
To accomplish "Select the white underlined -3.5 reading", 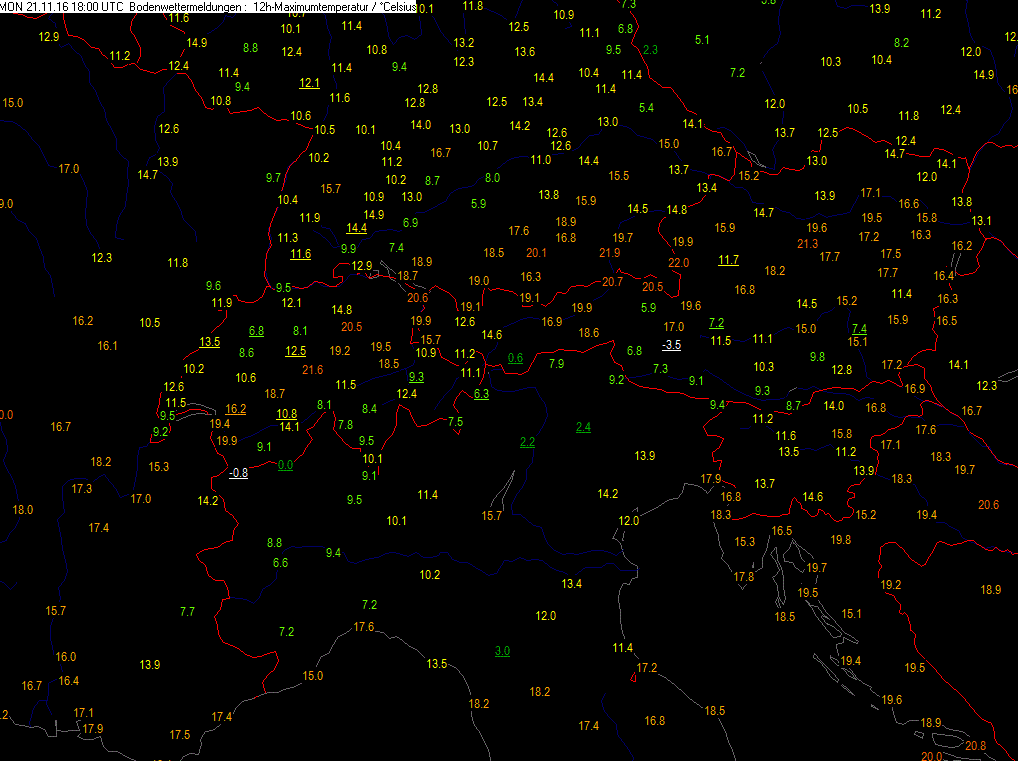I will coord(671,345).
